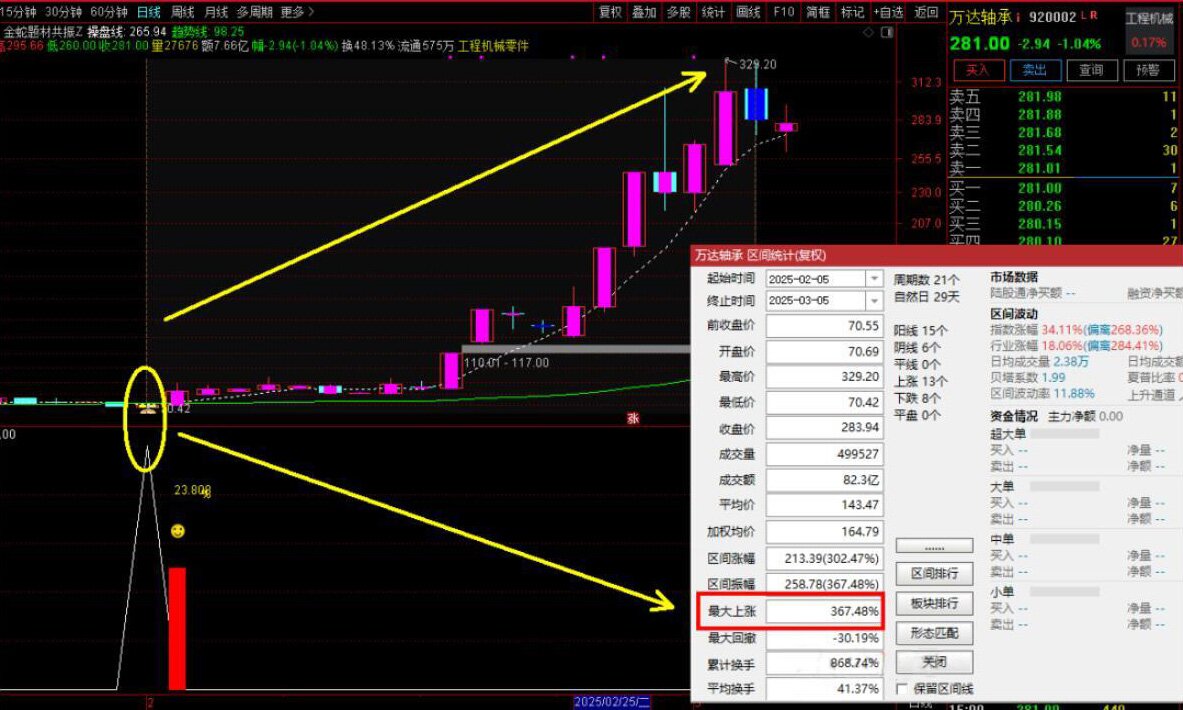Viewport: 1183px width, 710px height.
Task: Toggle the side panel layout icon
Action: (x=886, y=32)
